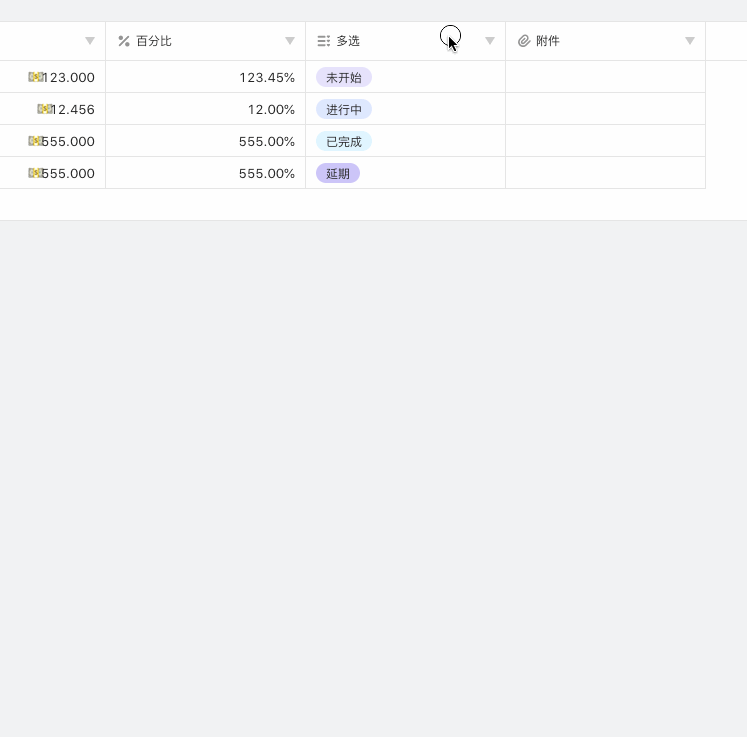Select the currency cell 123.000
Screen dimensions: 747x737
pyautogui.click(x=52, y=77)
